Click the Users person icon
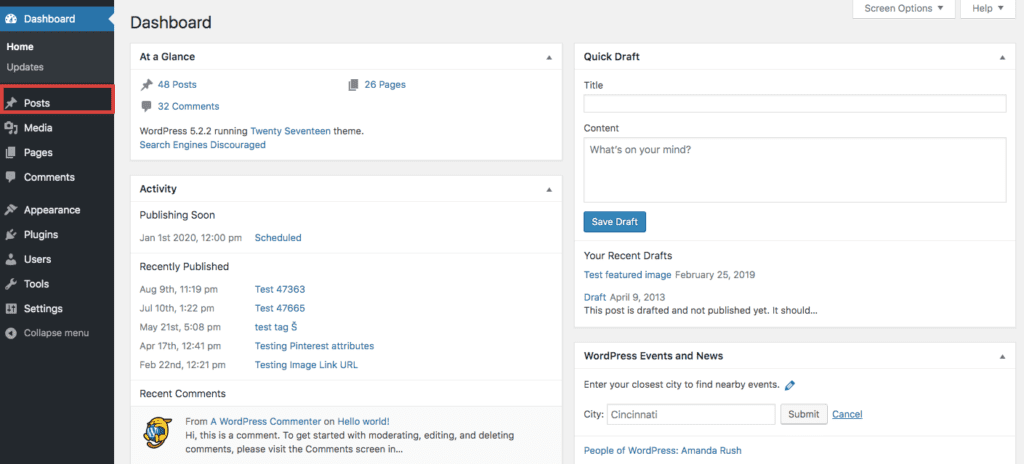Screen dimensions: 1024x464 (x=10, y=259)
